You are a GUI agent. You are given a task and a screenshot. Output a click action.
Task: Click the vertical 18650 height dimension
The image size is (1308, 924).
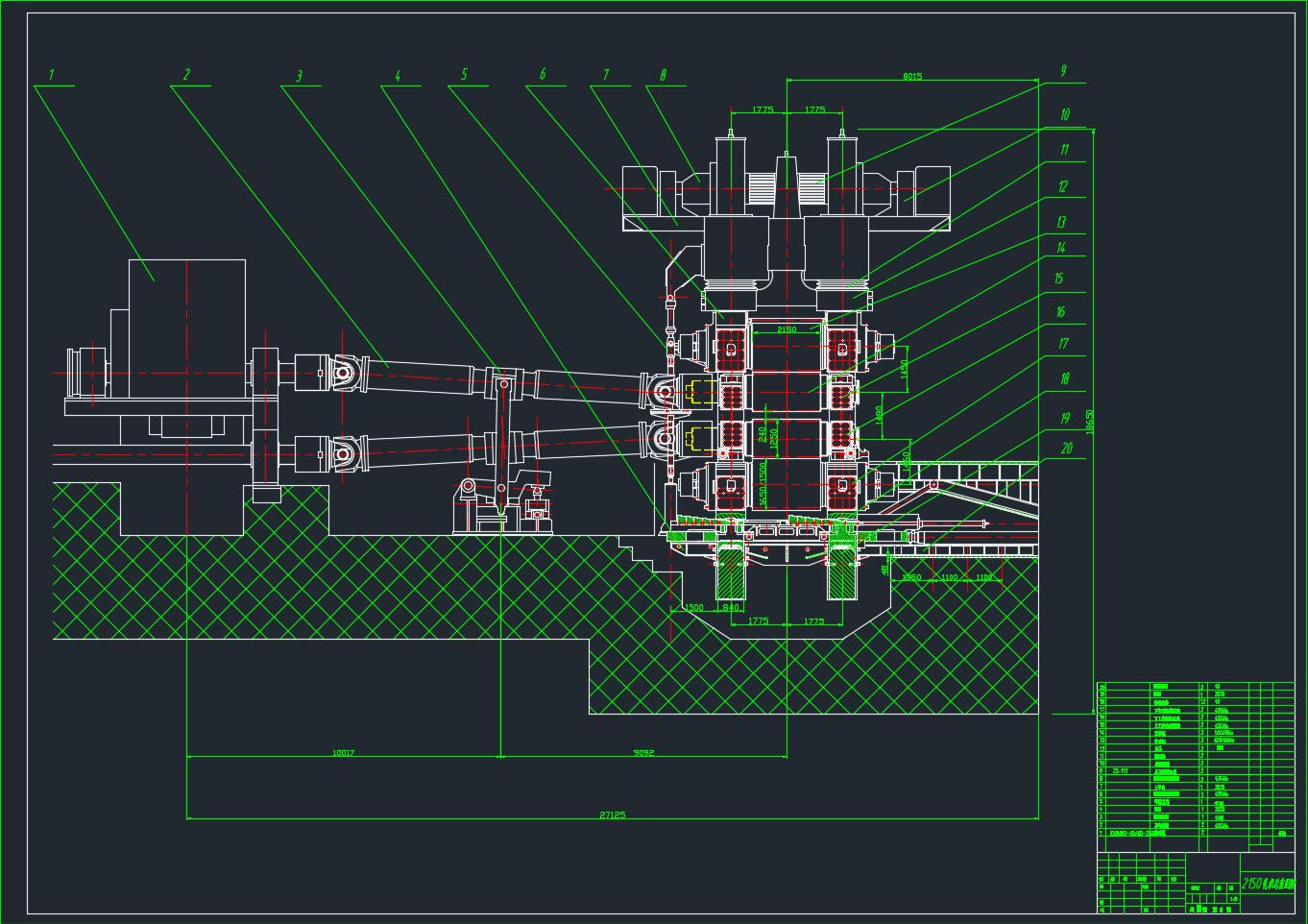1089,422
